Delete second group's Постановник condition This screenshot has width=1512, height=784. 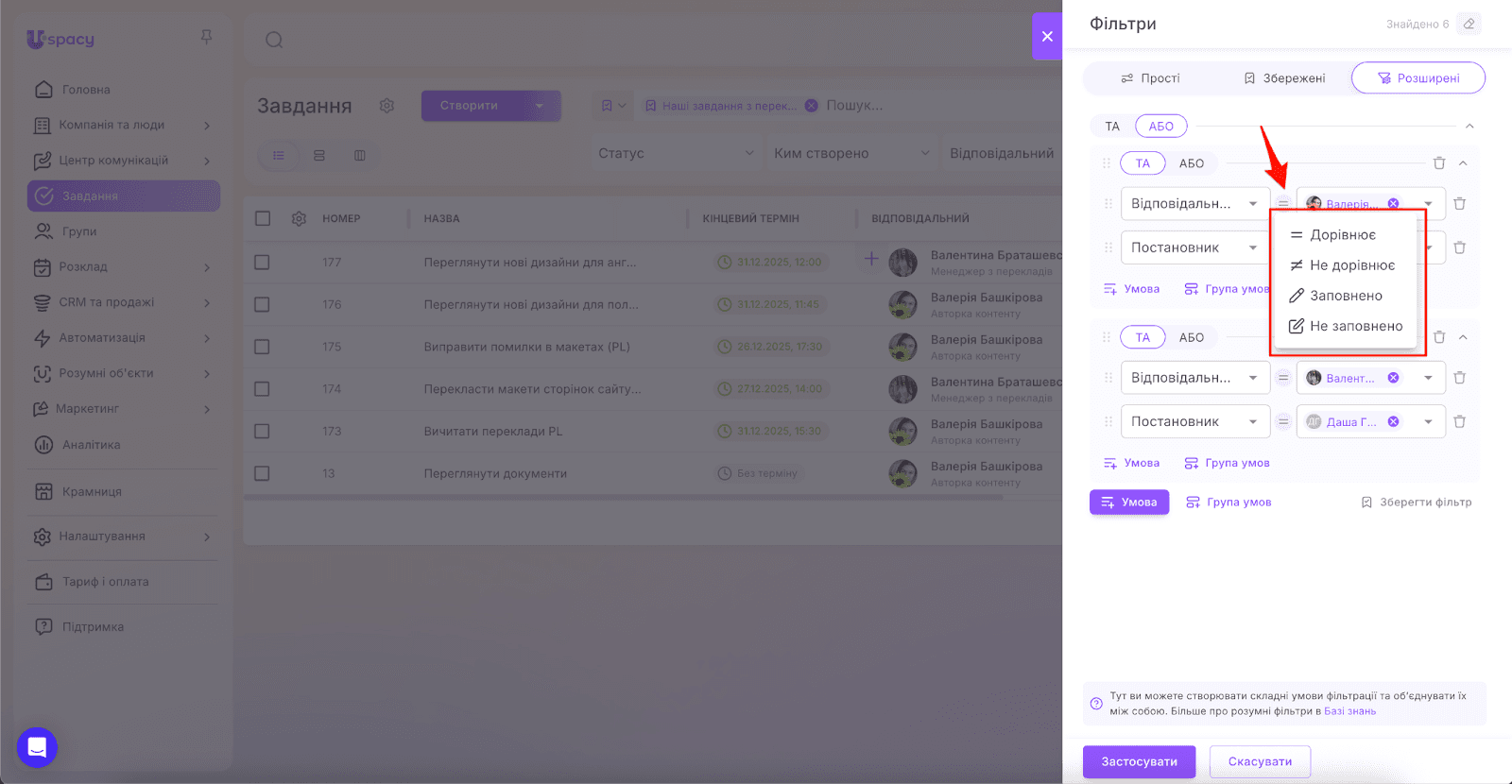[1460, 421]
